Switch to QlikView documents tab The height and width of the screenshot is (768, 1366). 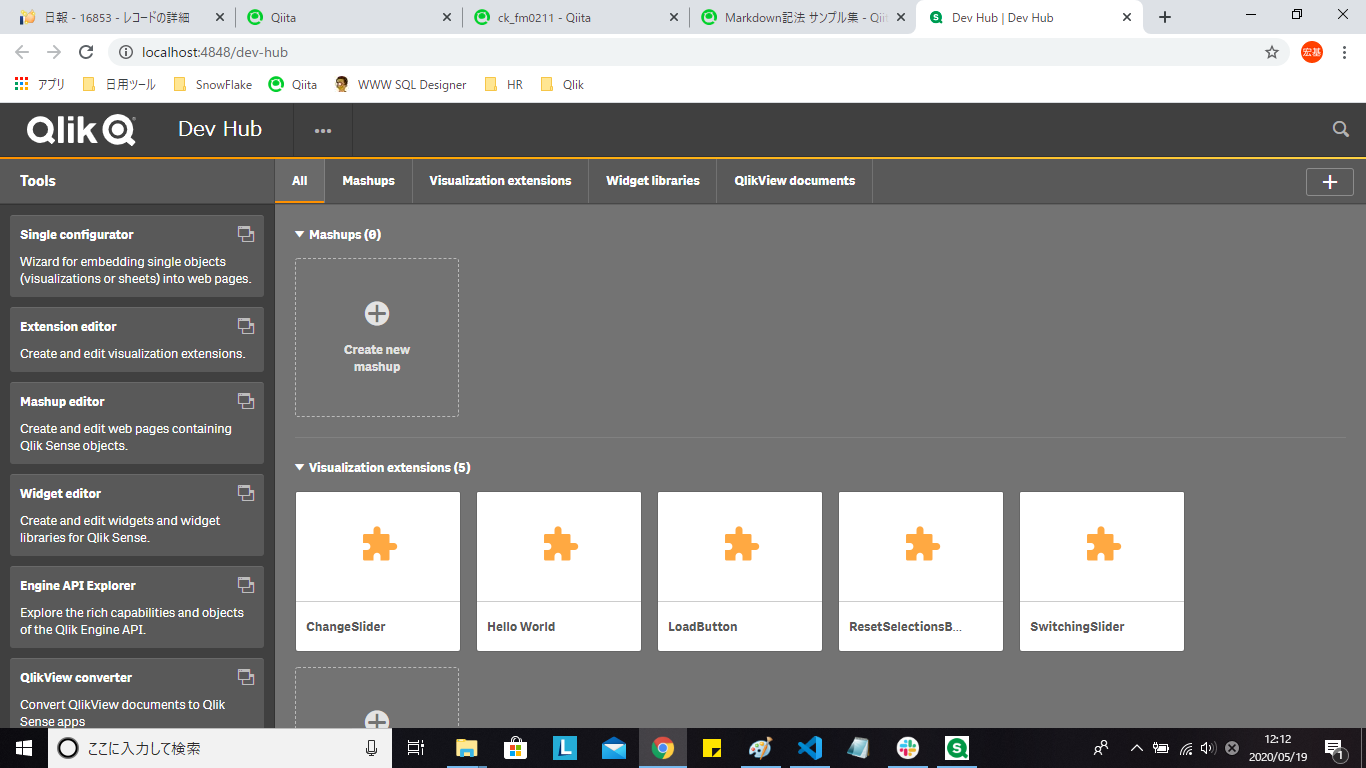795,181
